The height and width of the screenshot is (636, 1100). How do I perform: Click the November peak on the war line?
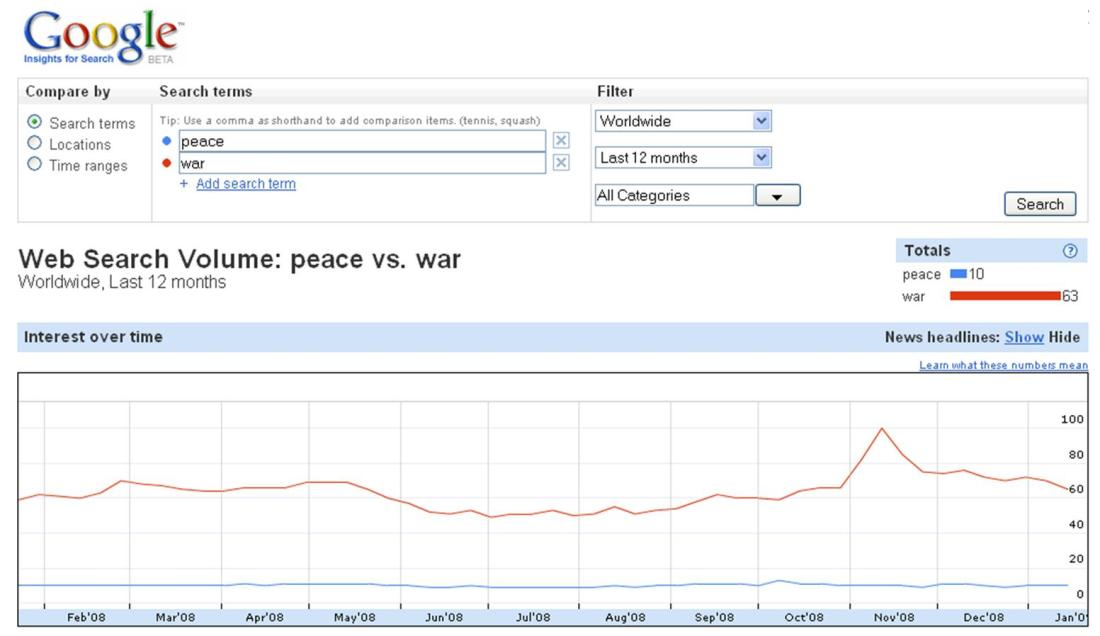pos(881,428)
